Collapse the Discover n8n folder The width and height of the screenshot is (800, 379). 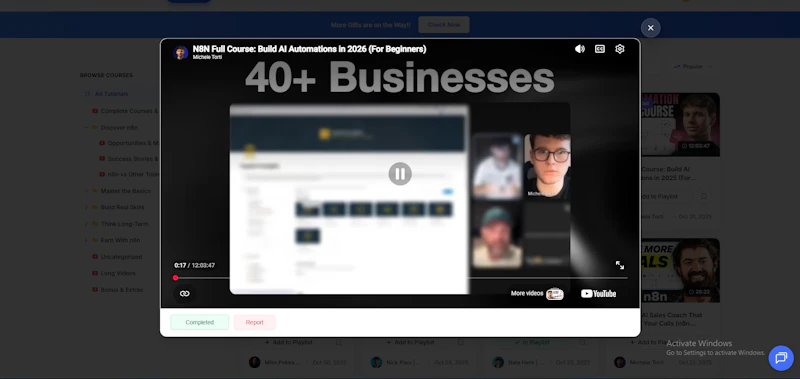(86, 128)
